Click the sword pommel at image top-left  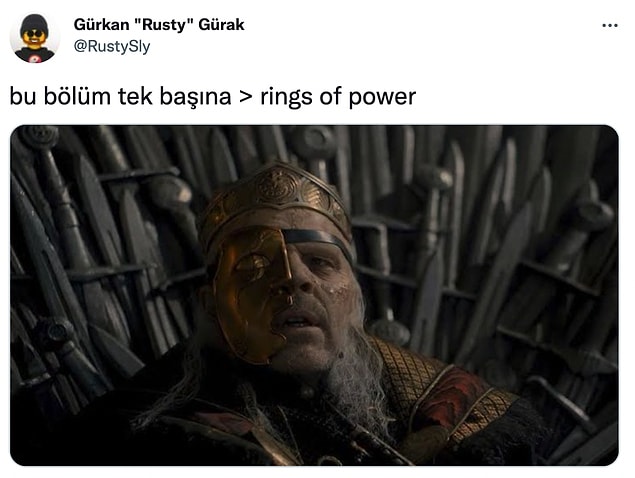click(x=39, y=137)
